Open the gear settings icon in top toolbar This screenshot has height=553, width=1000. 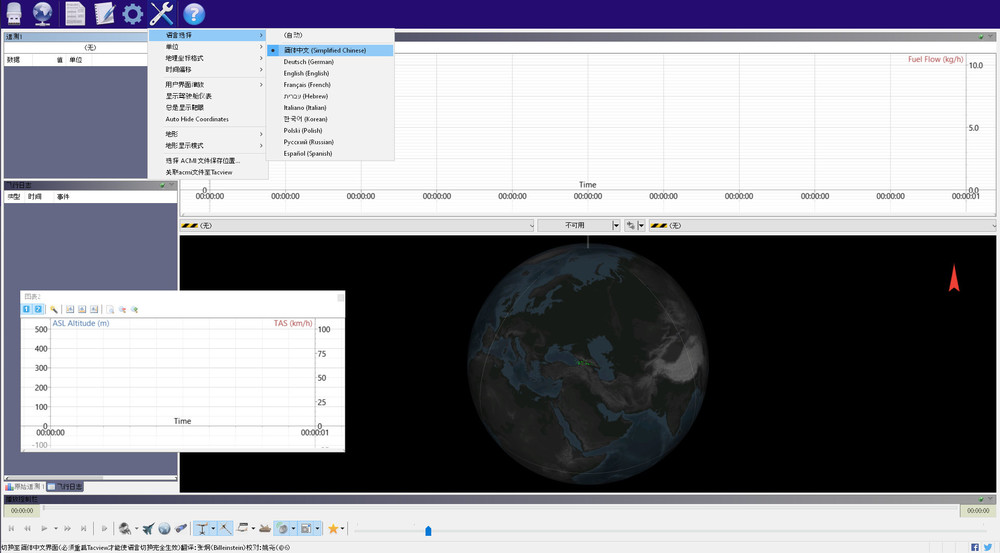click(x=133, y=14)
